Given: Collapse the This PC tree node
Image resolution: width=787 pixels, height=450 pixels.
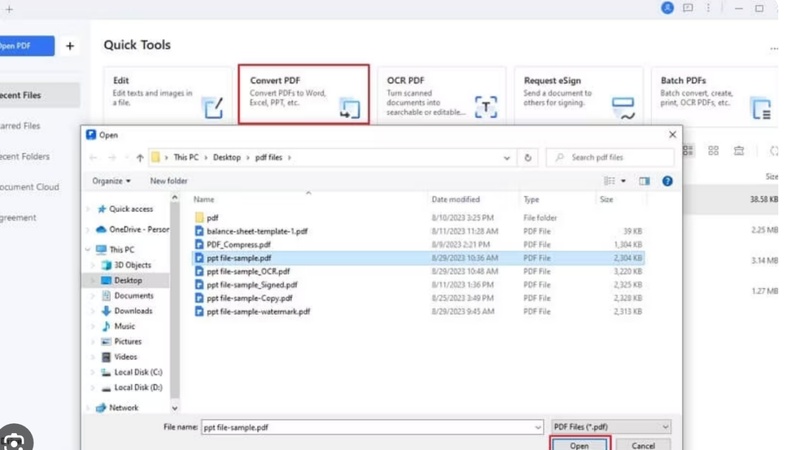Looking at the screenshot, I should click(x=88, y=249).
